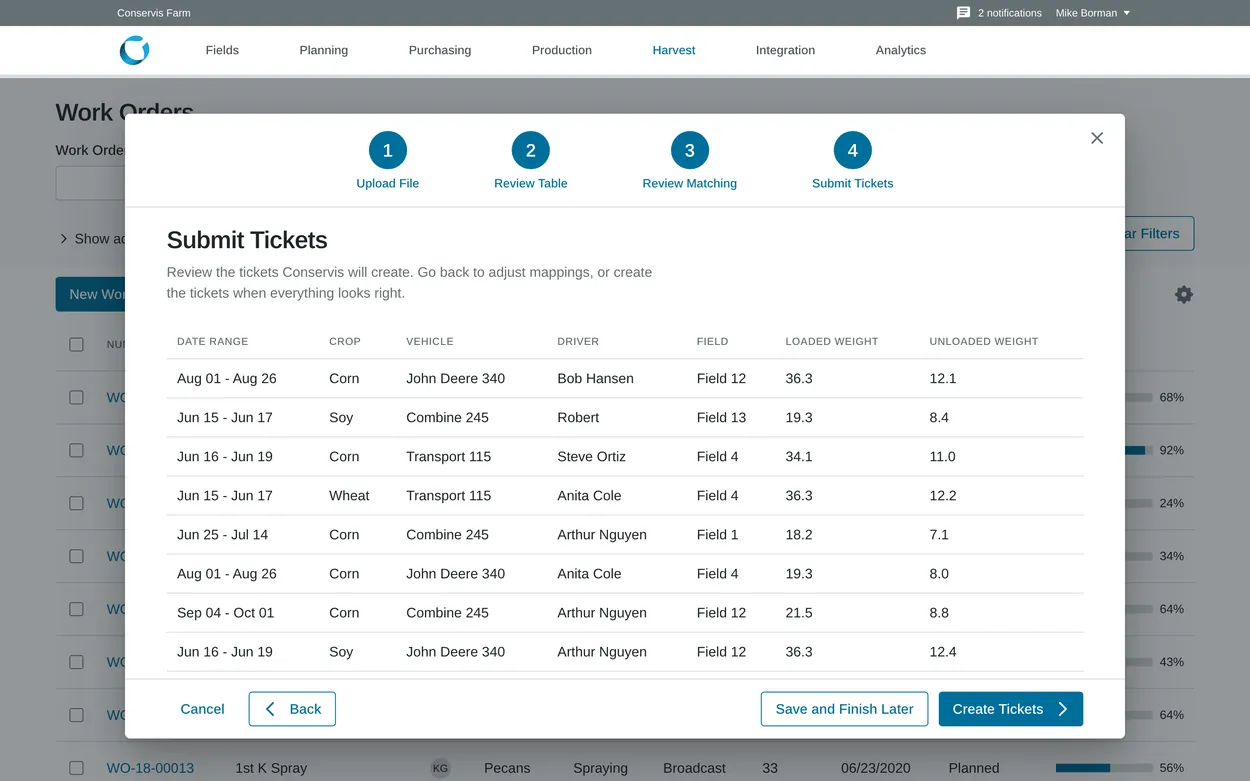Click the Bob Hansen driver cell
This screenshot has height=781, width=1250.
(595, 378)
